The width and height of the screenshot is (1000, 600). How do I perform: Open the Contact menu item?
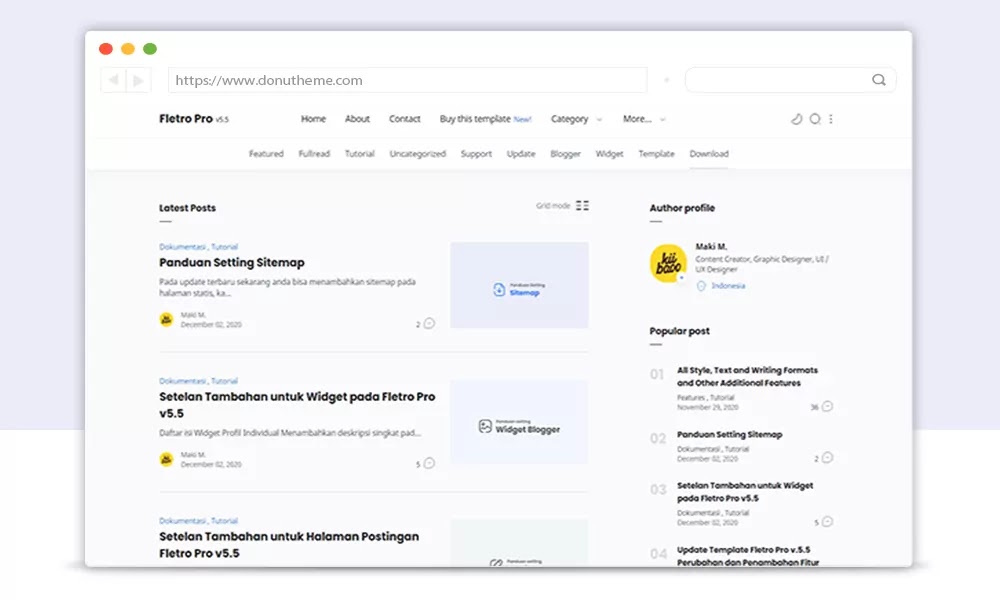(404, 119)
